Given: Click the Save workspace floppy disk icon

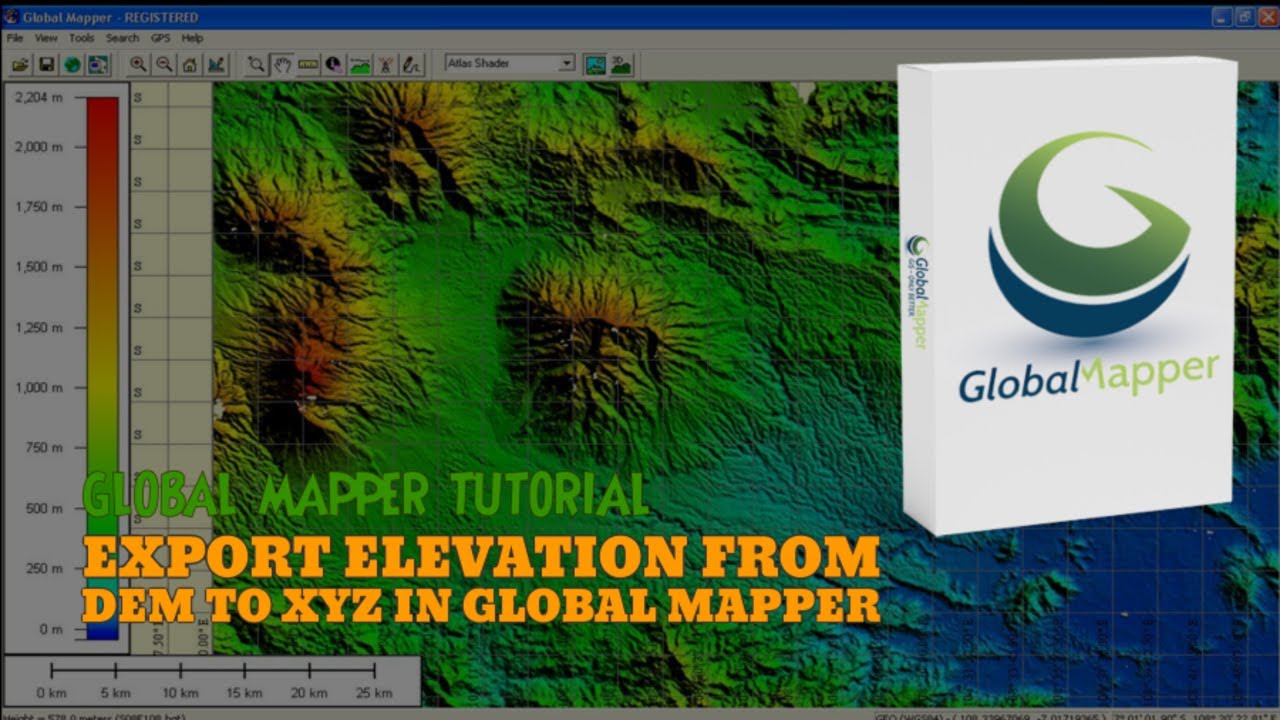Looking at the screenshot, I should [x=46, y=64].
